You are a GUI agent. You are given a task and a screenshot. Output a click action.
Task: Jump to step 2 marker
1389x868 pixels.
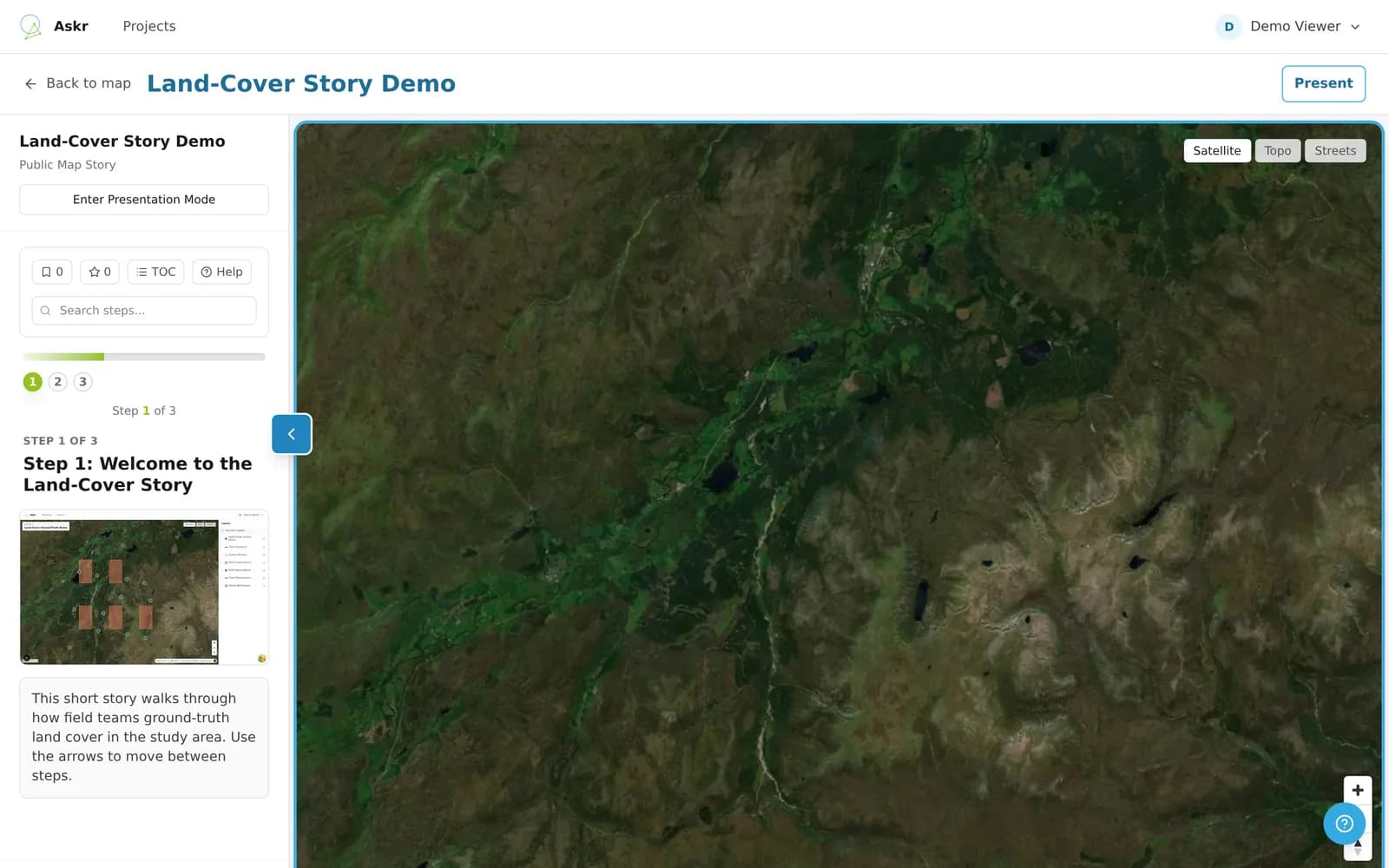(x=58, y=382)
